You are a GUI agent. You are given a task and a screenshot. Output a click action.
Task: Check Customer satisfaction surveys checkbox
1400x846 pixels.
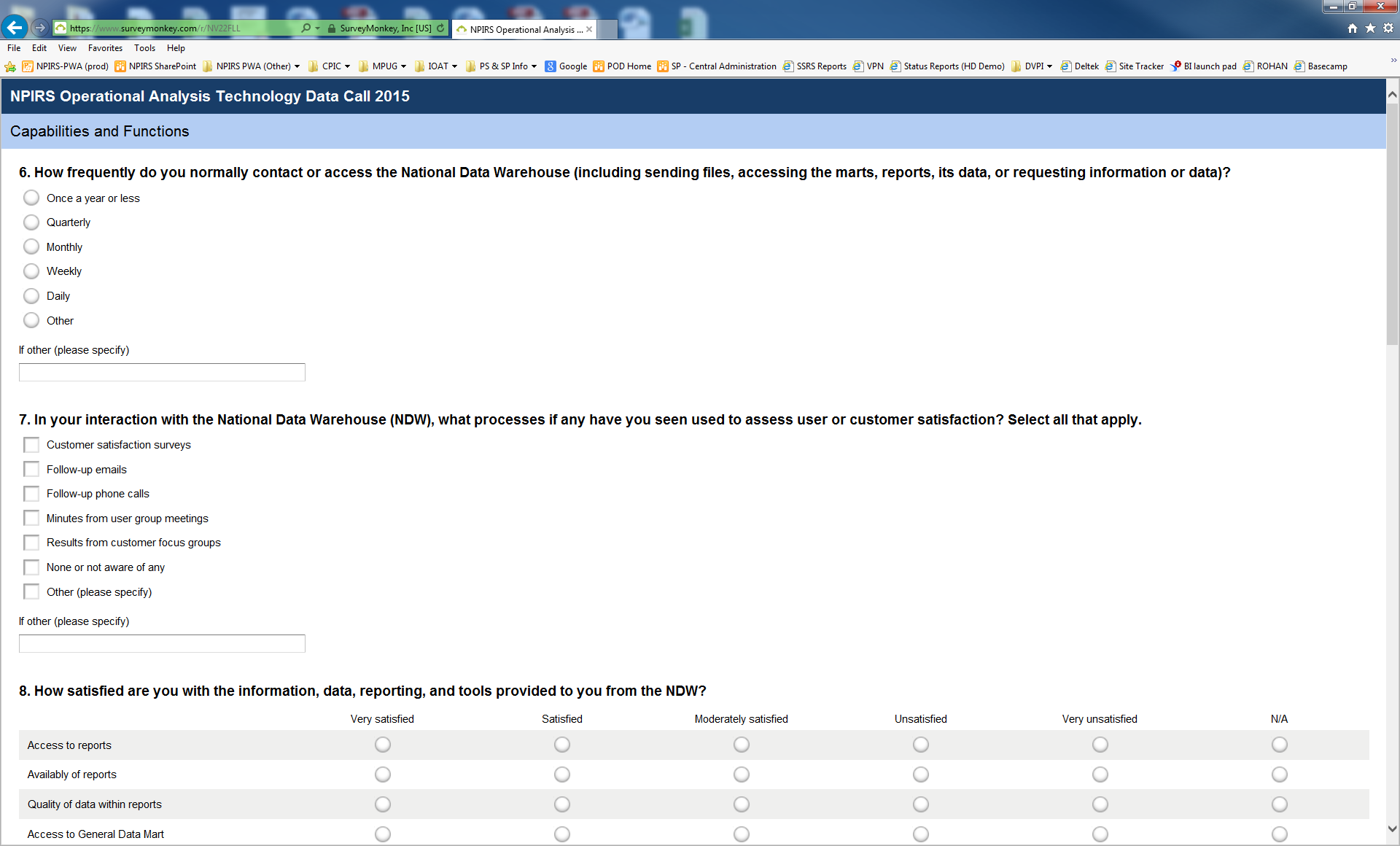click(x=31, y=445)
